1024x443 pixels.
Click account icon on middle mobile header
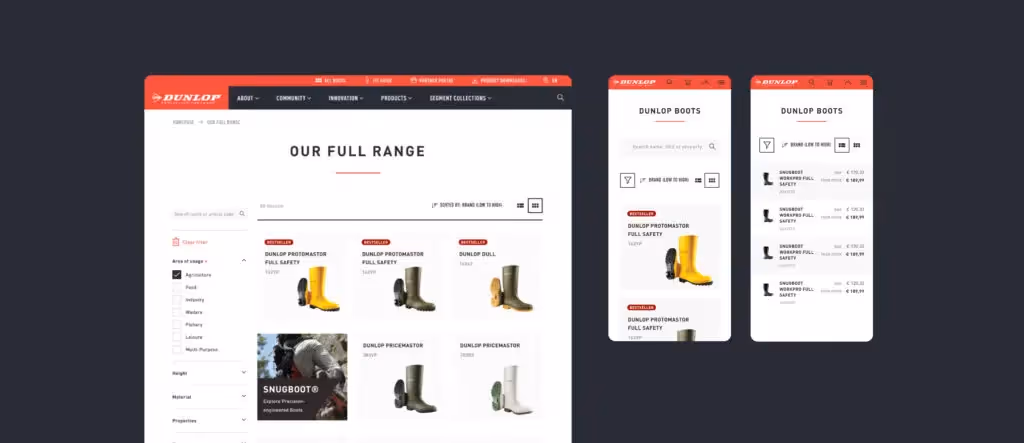pos(705,82)
